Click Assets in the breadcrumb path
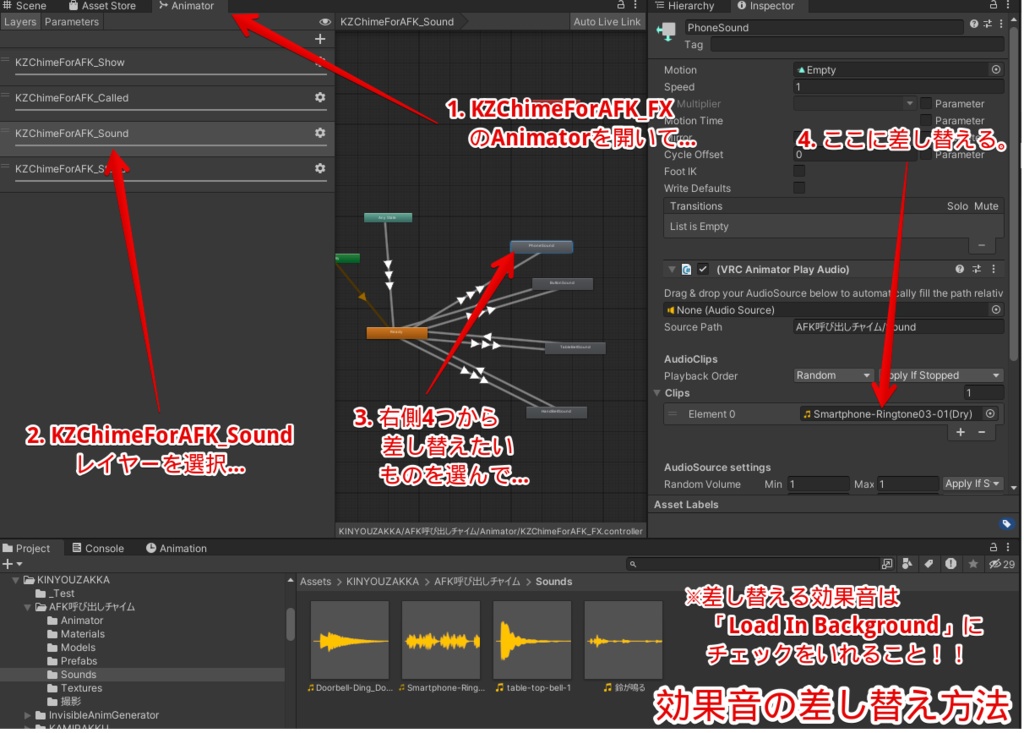The image size is (1024, 733). pyautogui.click(x=315, y=581)
